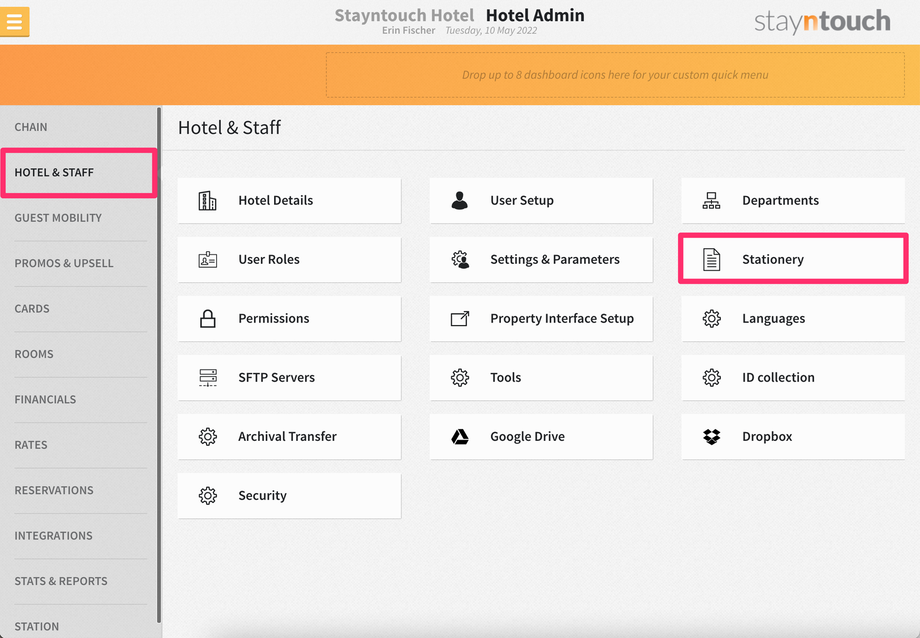Select Hotel & Staff in sidebar
Screen dimensions: 920x638
(x=79, y=173)
